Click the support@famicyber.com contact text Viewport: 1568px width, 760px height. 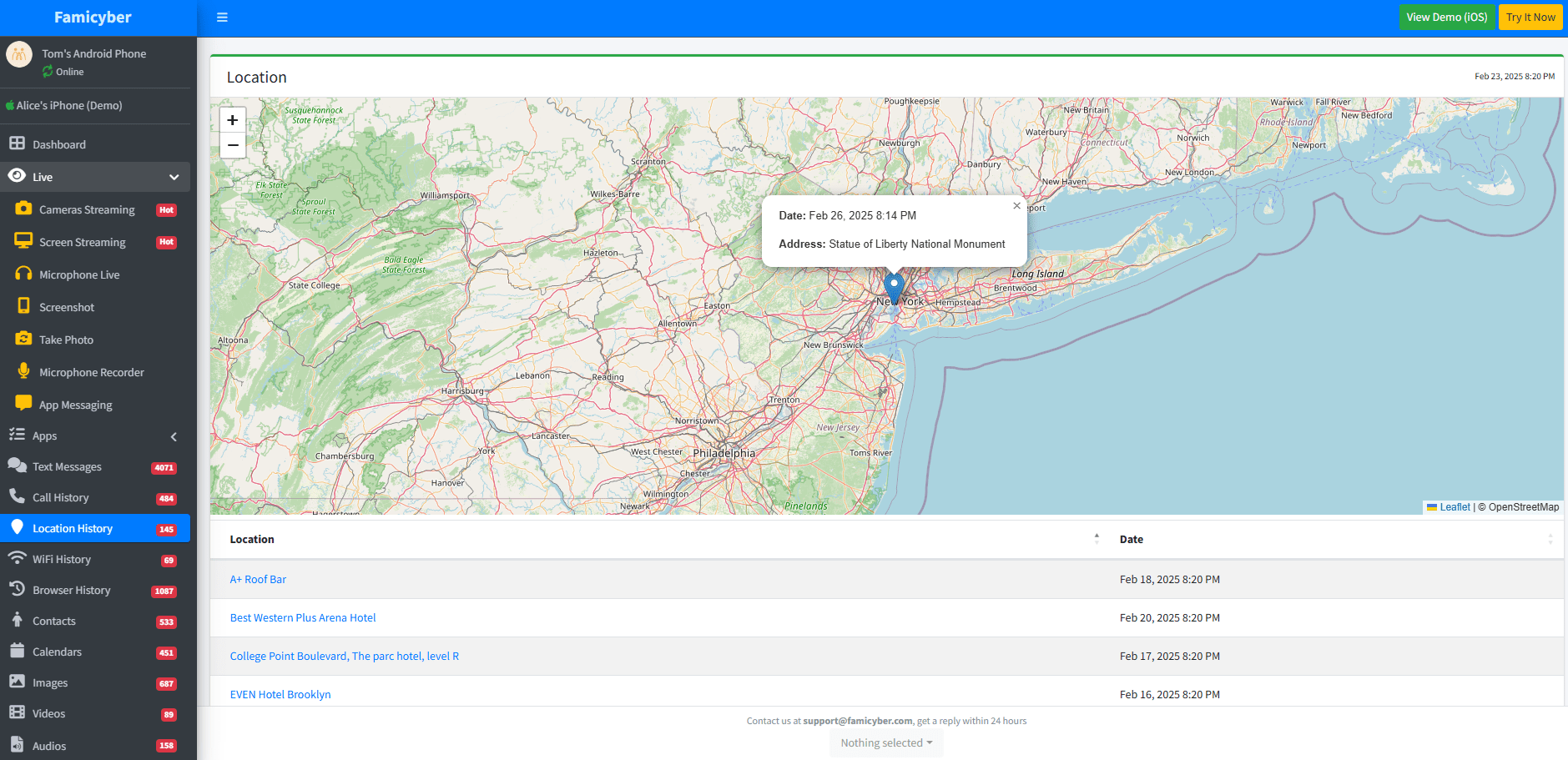click(858, 721)
